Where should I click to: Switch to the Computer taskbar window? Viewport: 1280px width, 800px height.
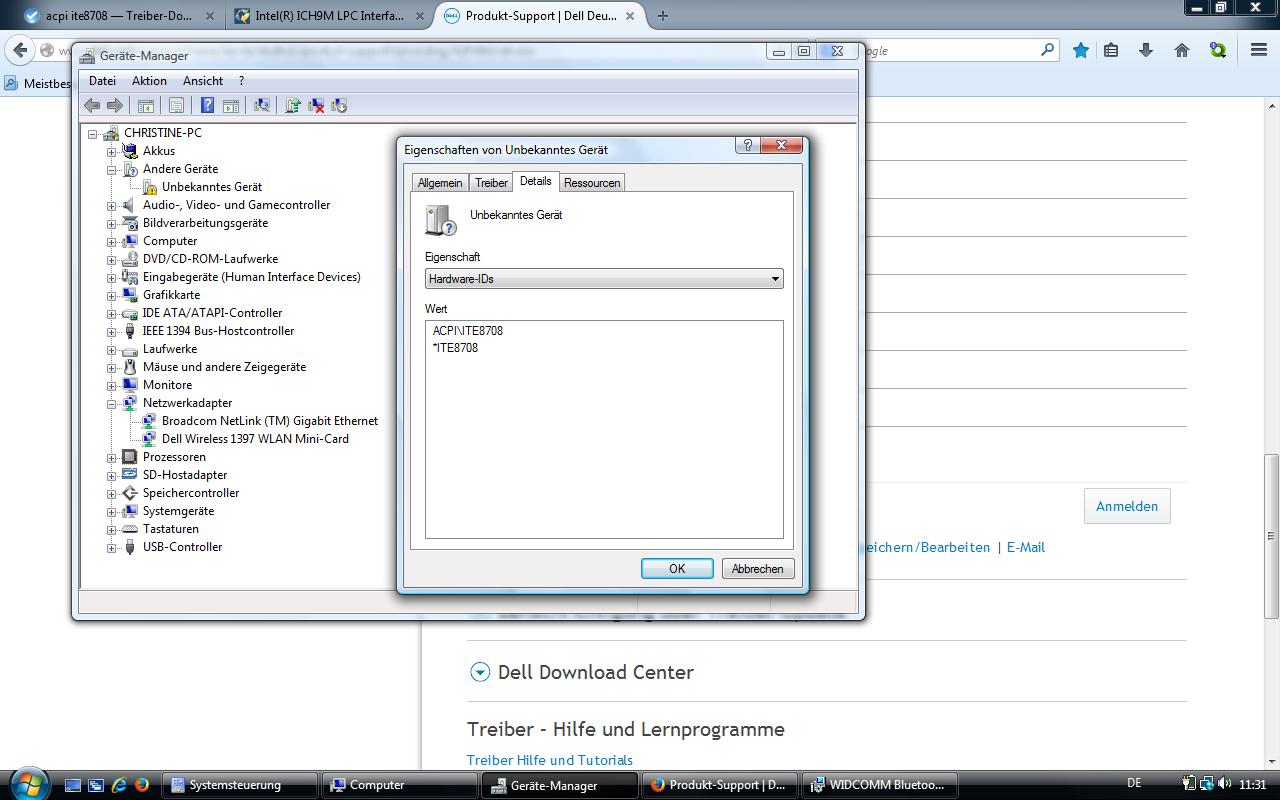pyautogui.click(x=400, y=785)
